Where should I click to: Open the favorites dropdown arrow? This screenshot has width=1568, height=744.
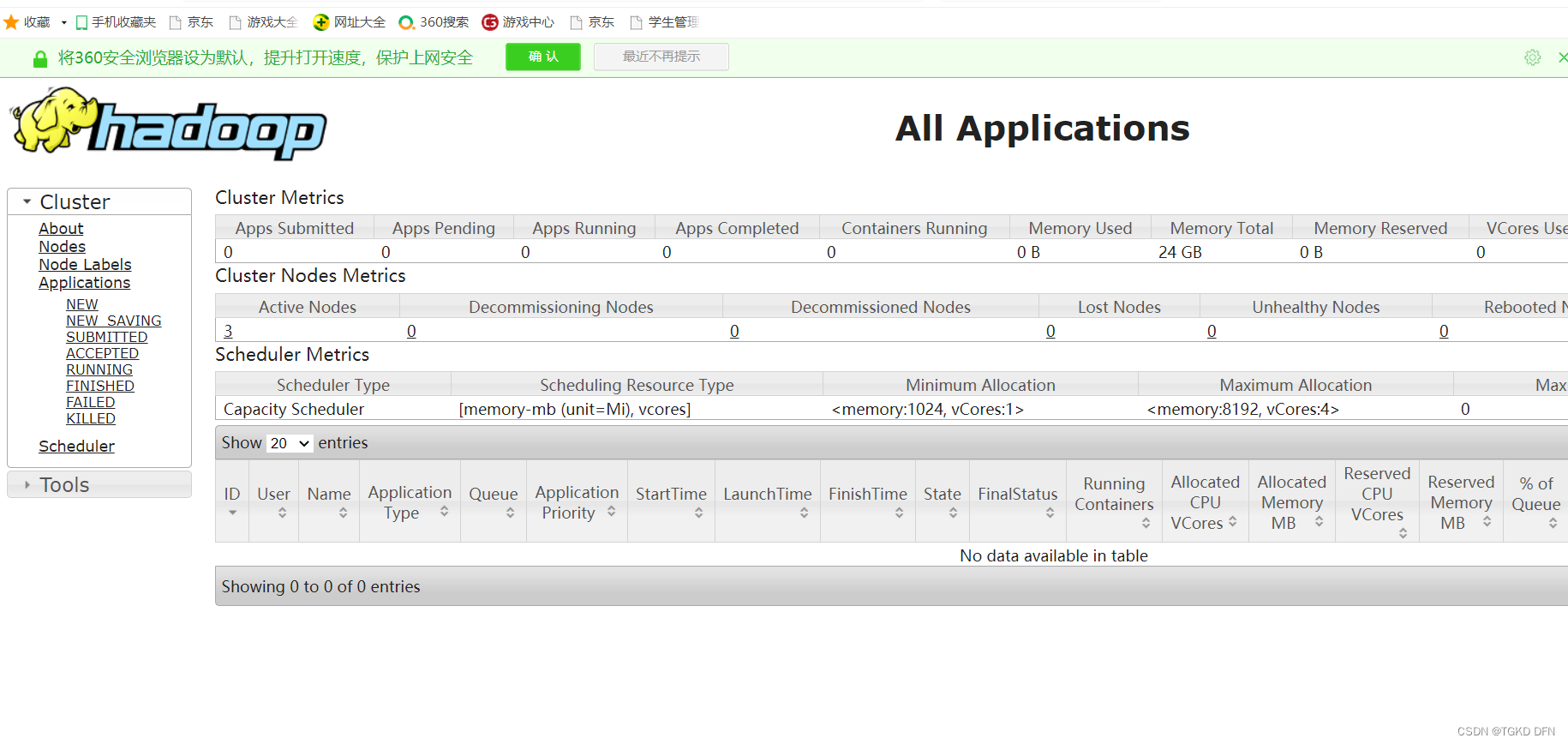click(x=63, y=23)
